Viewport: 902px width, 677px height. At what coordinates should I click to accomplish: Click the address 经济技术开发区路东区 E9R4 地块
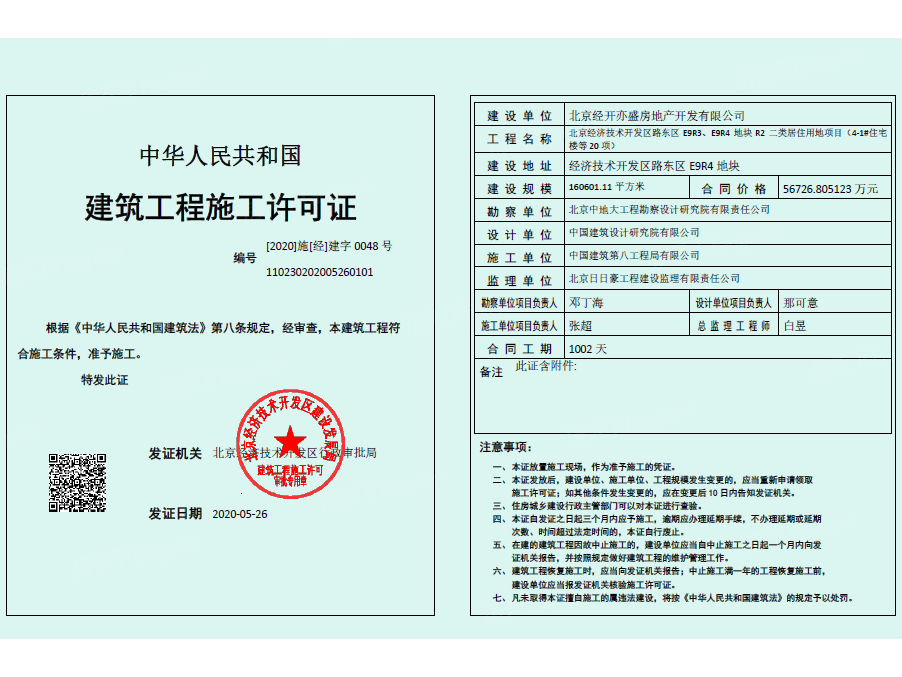tap(654, 166)
